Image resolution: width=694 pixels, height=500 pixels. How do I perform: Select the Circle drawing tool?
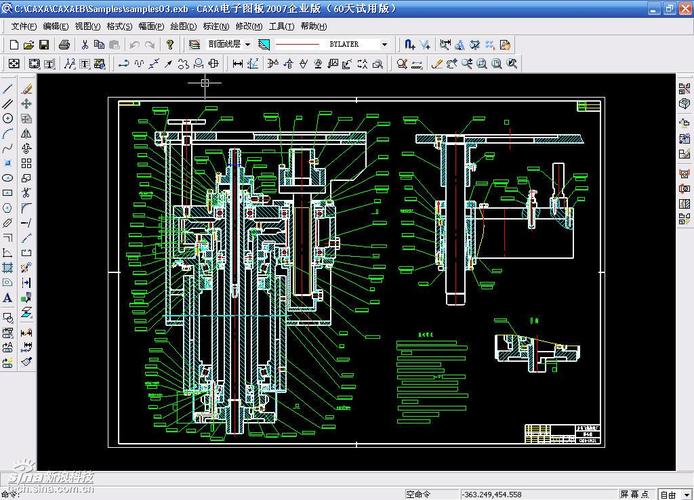click(8, 118)
